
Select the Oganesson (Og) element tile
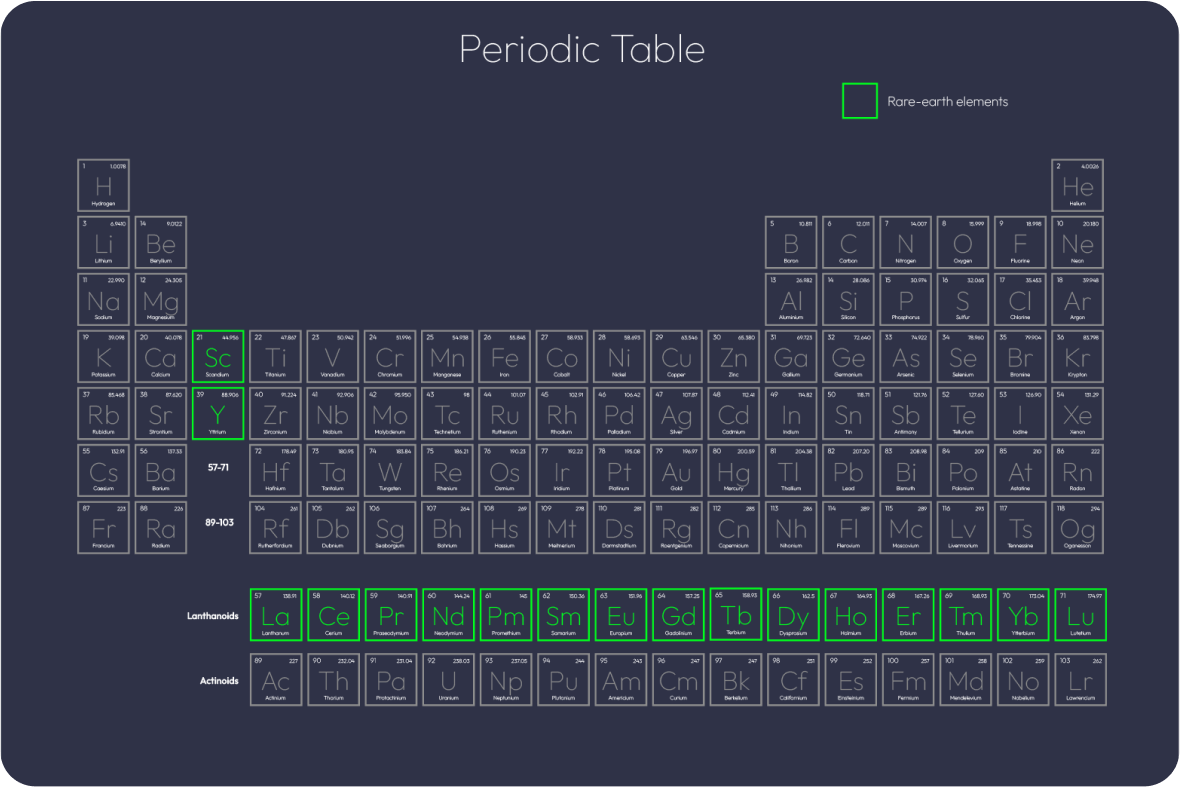click(1078, 527)
